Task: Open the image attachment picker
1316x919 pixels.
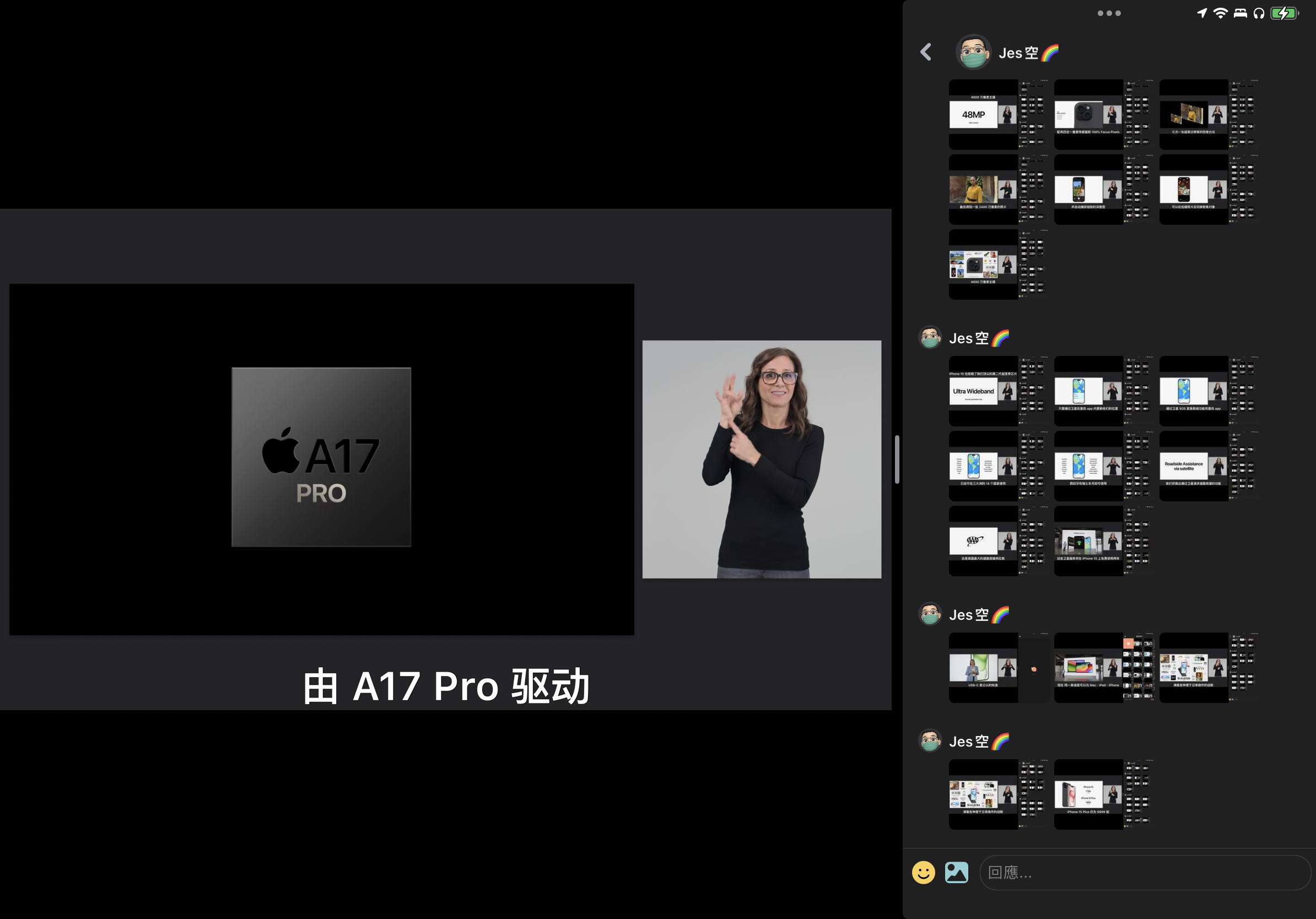Action: [x=957, y=872]
